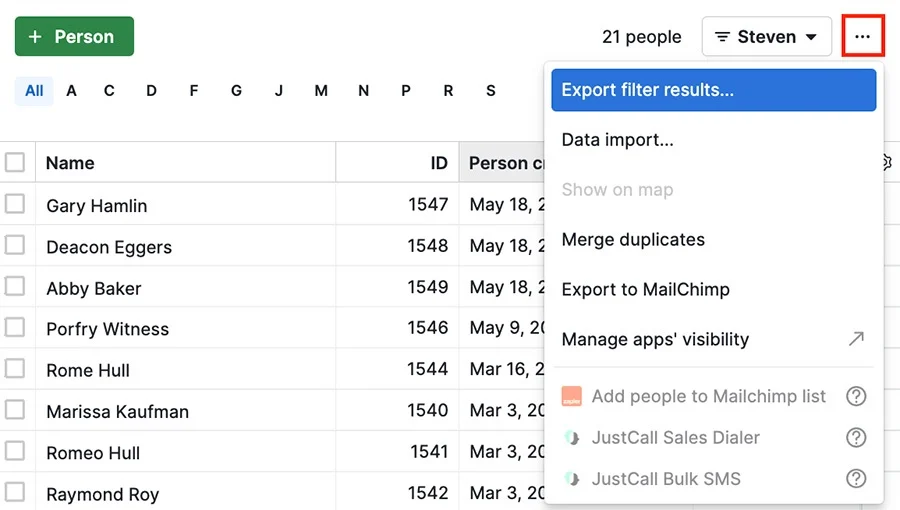Click the dropdown caret on the Steven filter
The width and height of the screenshot is (900, 510).
811,38
